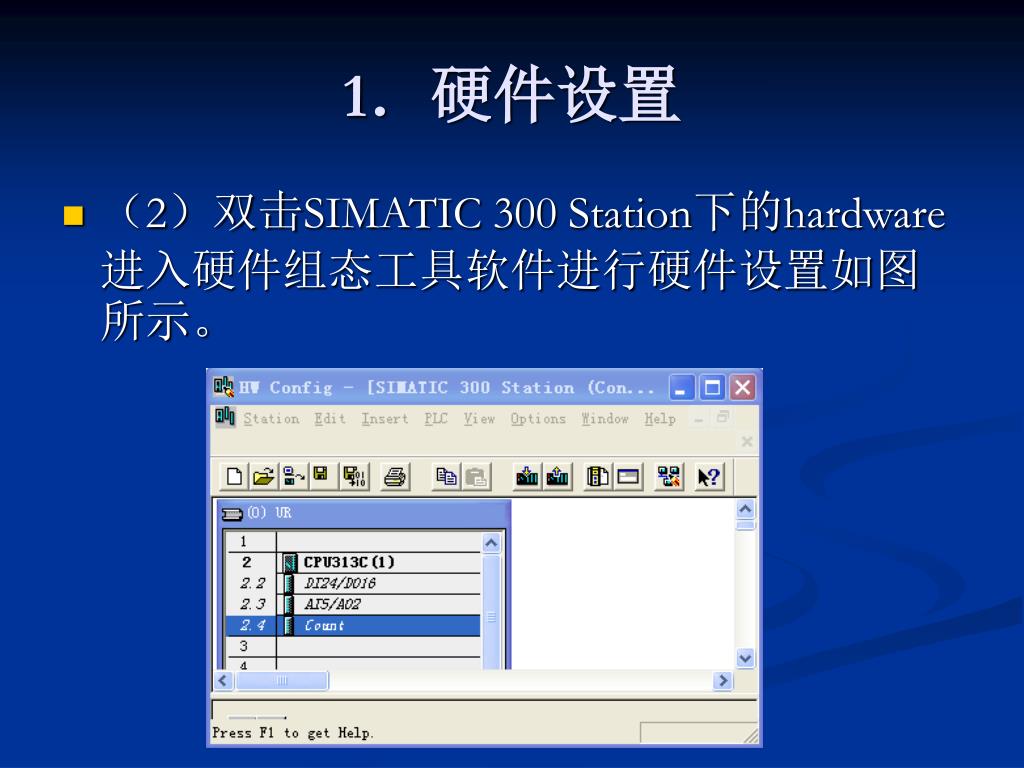The height and width of the screenshot is (768, 1024).
Task: Click the New station icon in toolbar
Action: point(234,476)
